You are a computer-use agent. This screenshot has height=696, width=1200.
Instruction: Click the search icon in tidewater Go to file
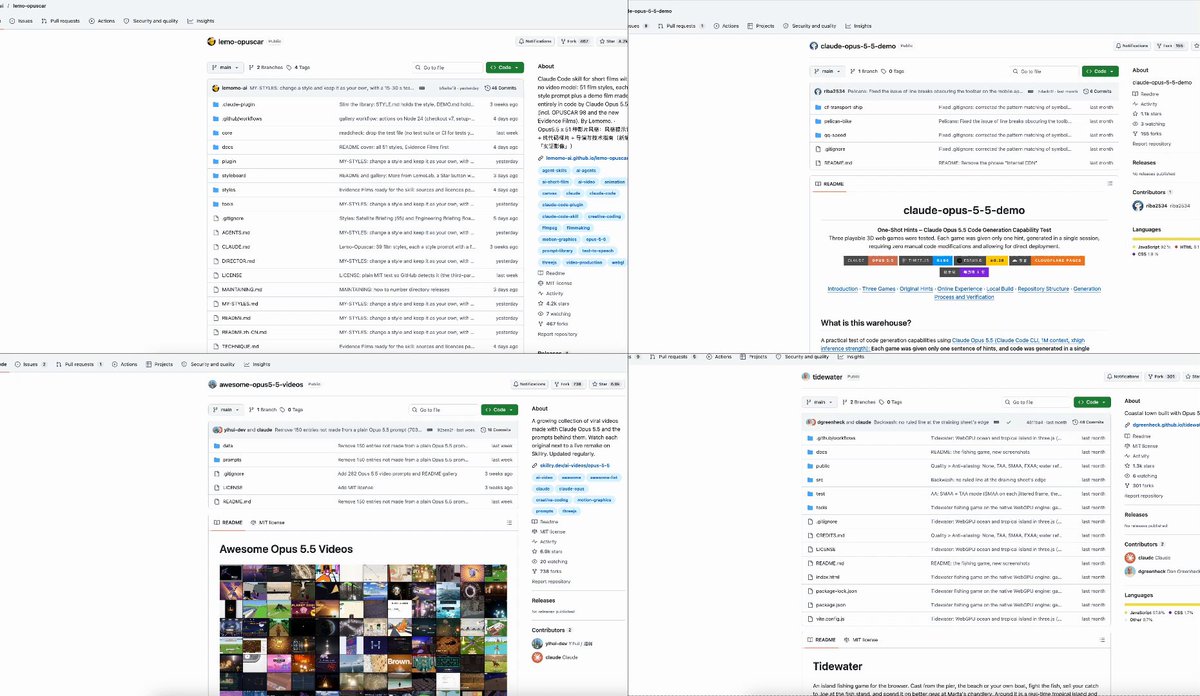[1009, 402]
